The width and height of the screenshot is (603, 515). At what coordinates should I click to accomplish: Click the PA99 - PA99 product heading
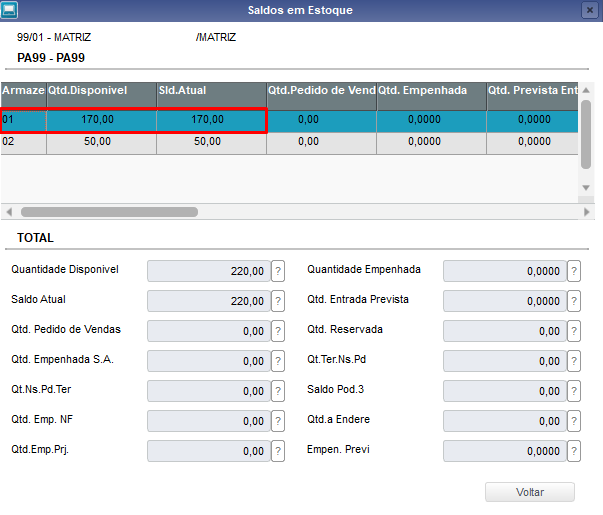pyautogui.click(x=51, y=58)
